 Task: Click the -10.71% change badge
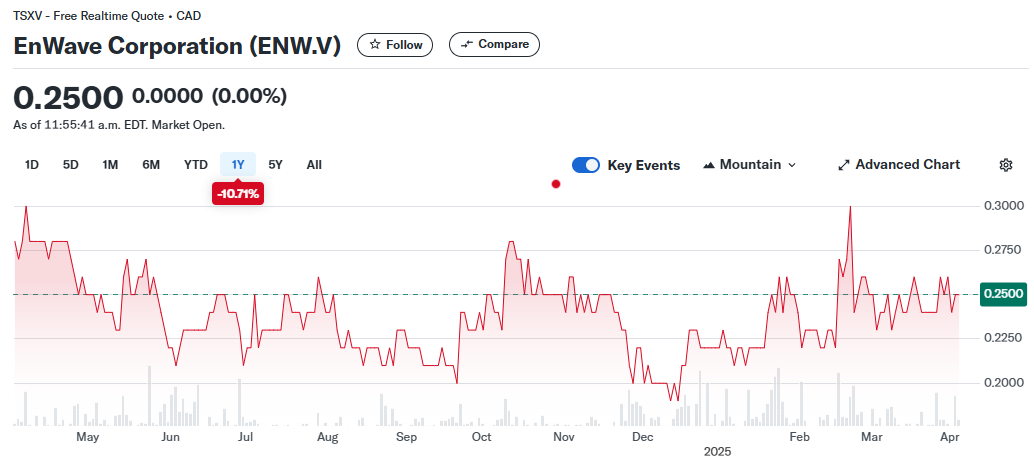238,194
